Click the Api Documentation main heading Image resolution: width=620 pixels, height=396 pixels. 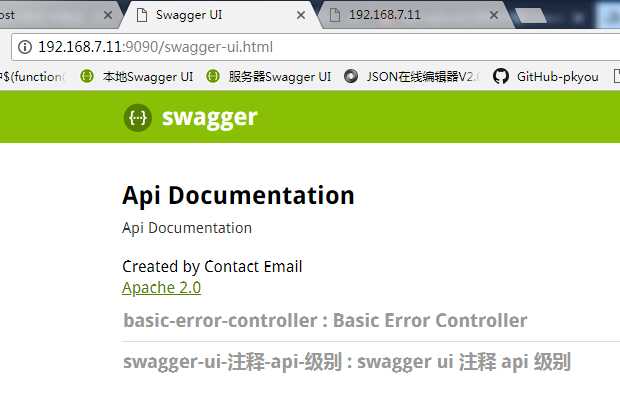[x=238, y=196]
